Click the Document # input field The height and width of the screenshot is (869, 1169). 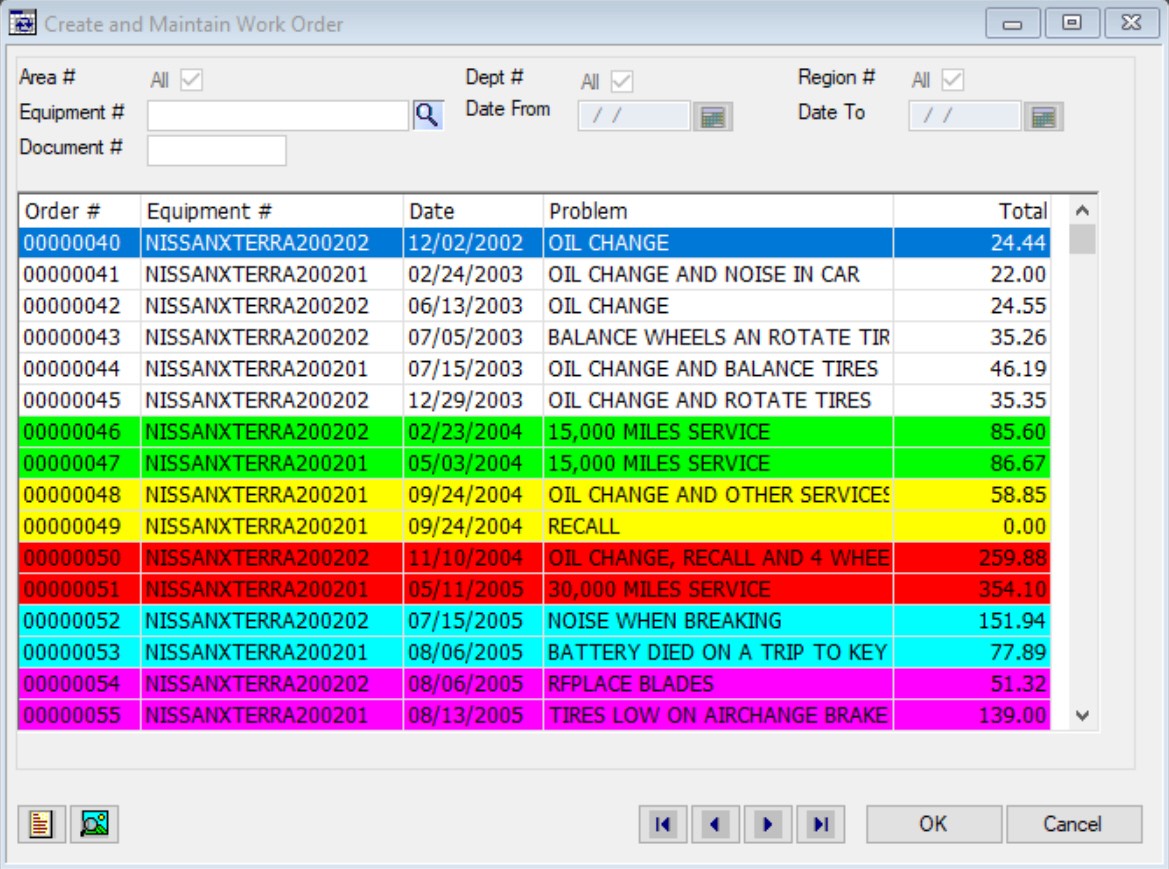pyautogui.click(x=216, y=151)
